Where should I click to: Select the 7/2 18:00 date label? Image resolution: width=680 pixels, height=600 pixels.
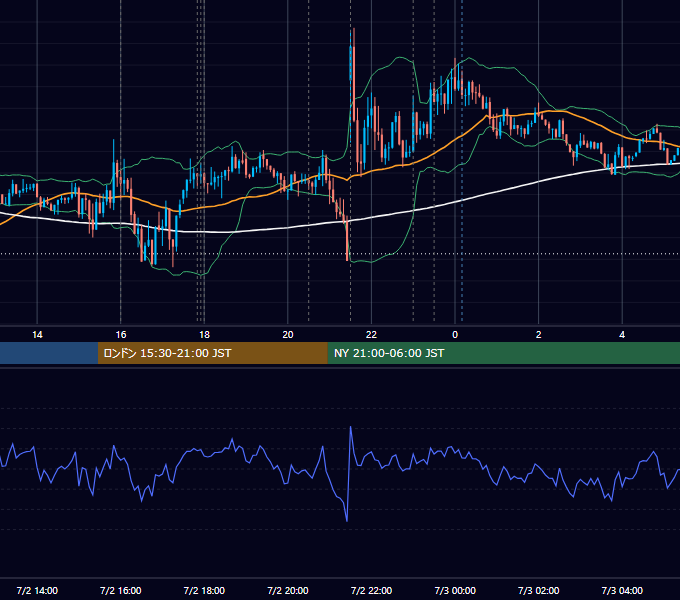click(x=204, y=590)
